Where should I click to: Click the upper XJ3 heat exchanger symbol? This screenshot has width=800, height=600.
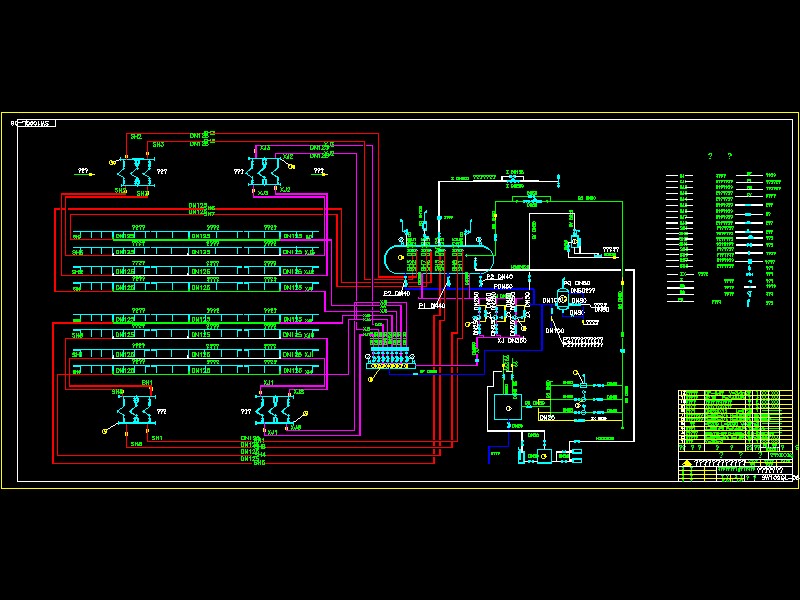(267, 170)
